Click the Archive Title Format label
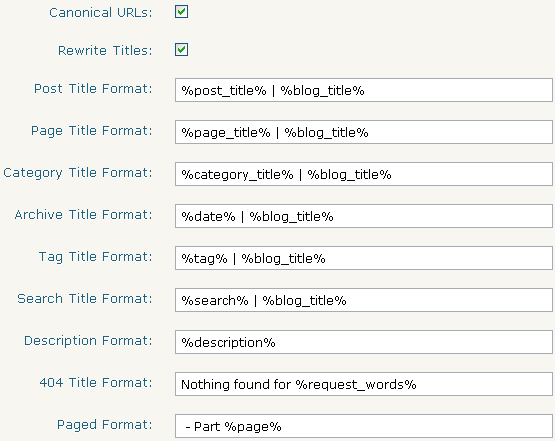 coord(83,215)
